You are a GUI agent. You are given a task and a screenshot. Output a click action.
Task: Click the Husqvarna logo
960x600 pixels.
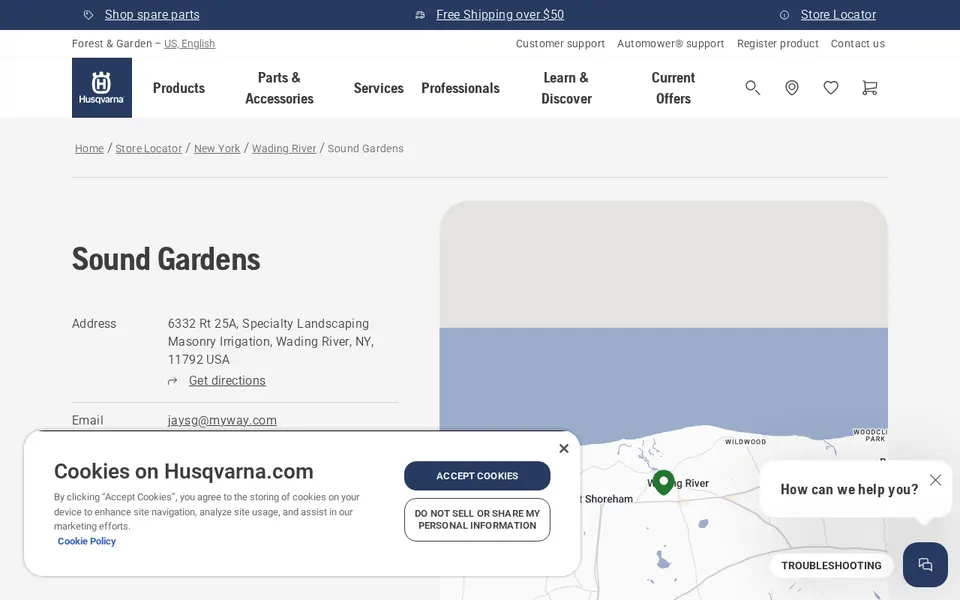102,88
